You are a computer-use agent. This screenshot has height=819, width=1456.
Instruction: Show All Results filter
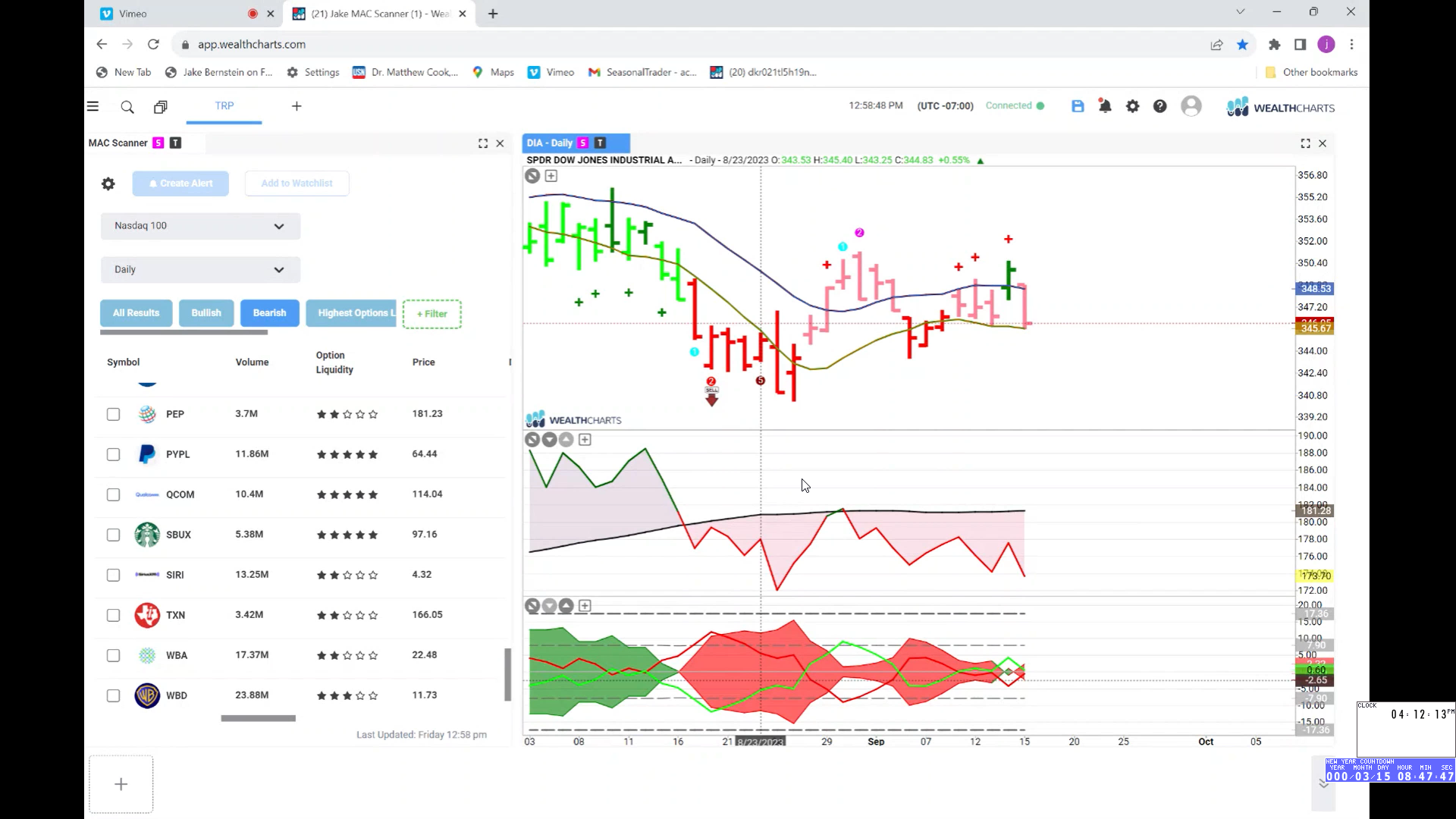click(136, 313)
